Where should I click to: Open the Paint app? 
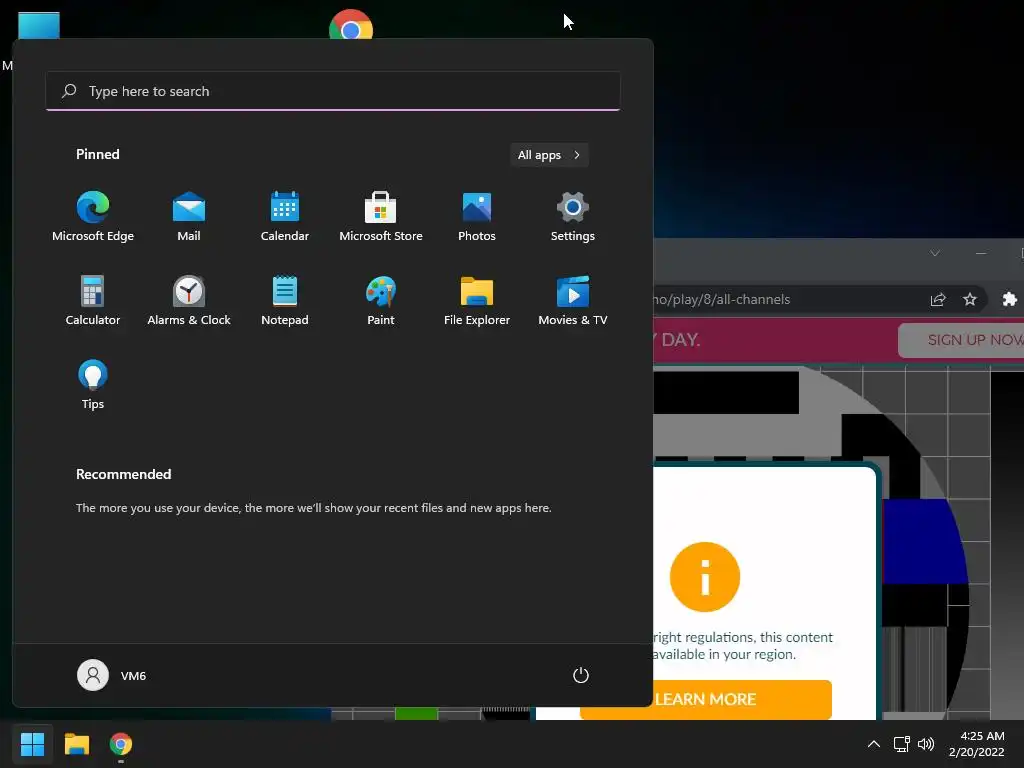click(x=381, y=300)
